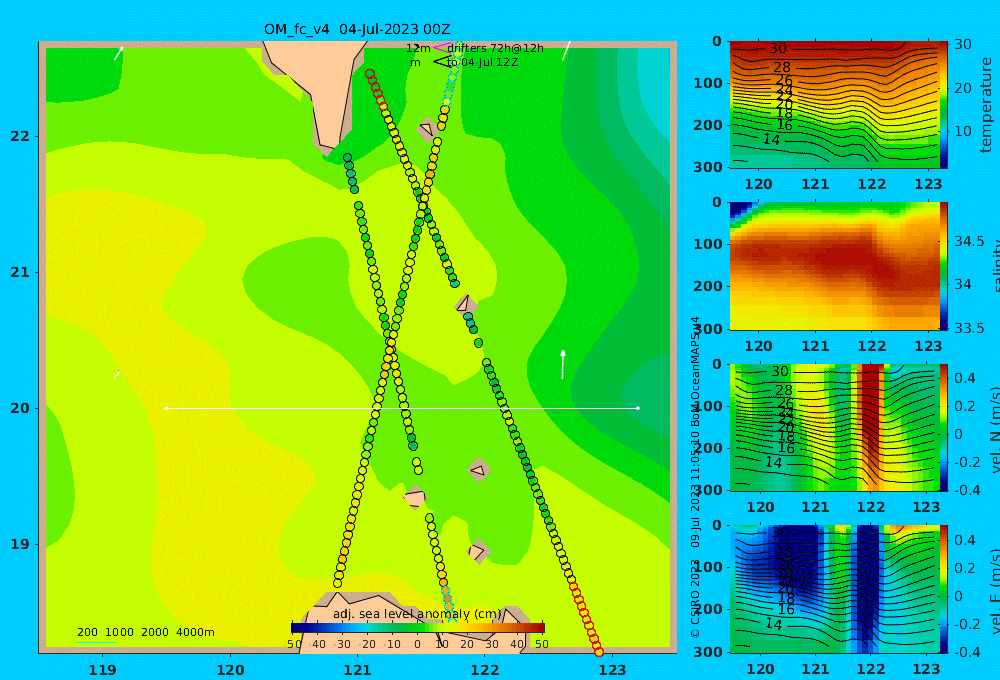The image size is (1000, 680).
Task: Click the 'temperature' colorbar axis label
Action: [986, 105]
